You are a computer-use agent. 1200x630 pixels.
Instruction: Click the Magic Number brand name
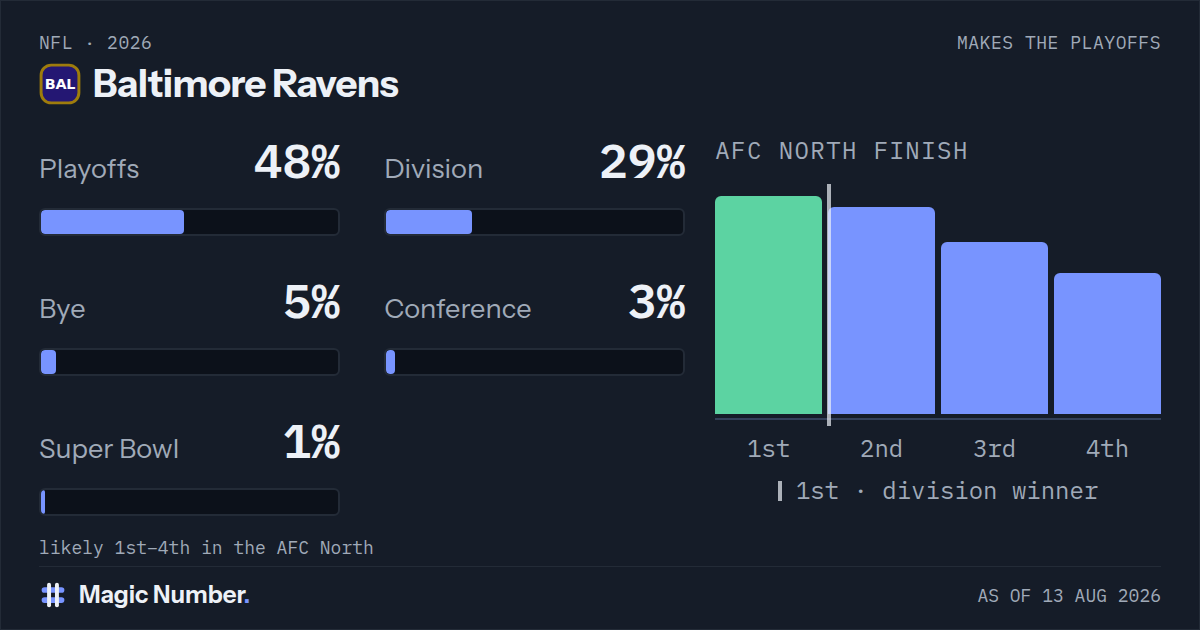164,595
